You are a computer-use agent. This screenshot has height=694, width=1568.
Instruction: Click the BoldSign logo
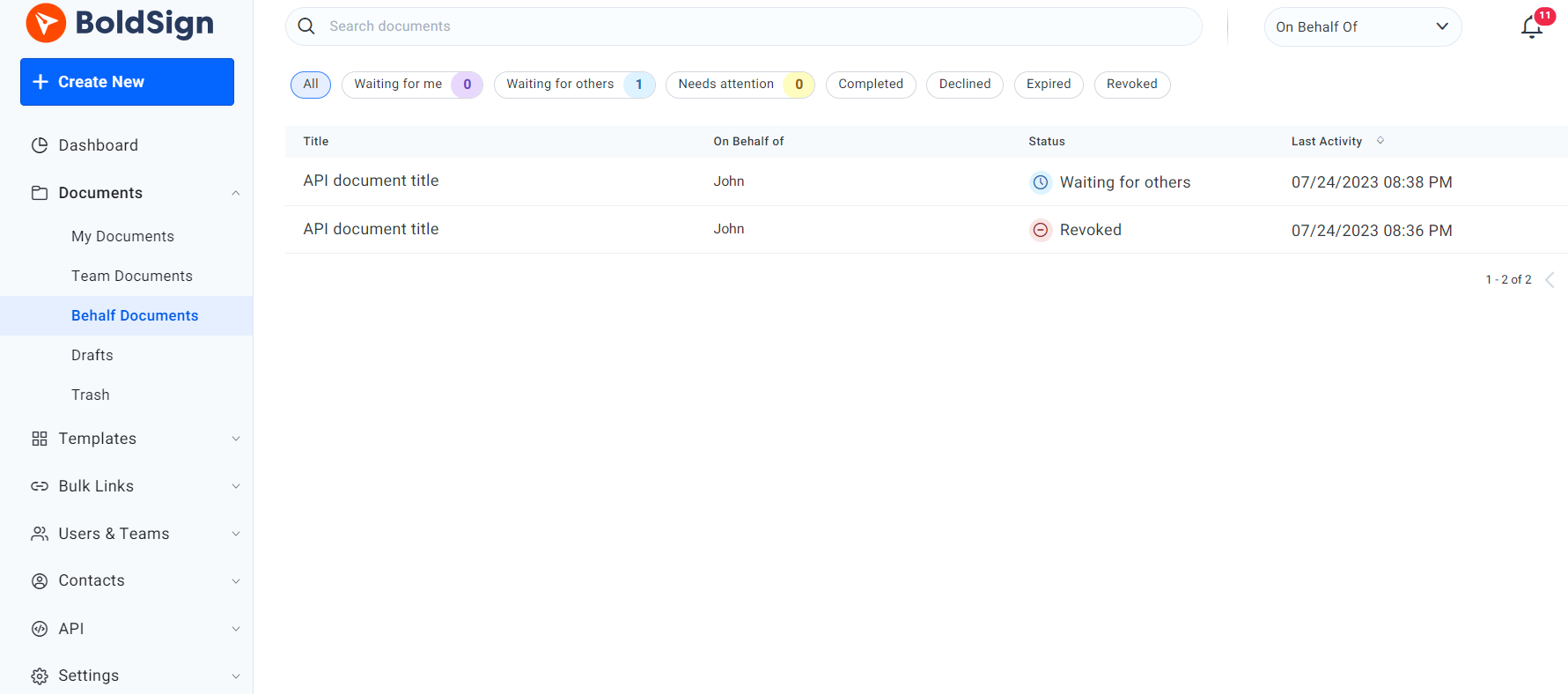(120, 23)
